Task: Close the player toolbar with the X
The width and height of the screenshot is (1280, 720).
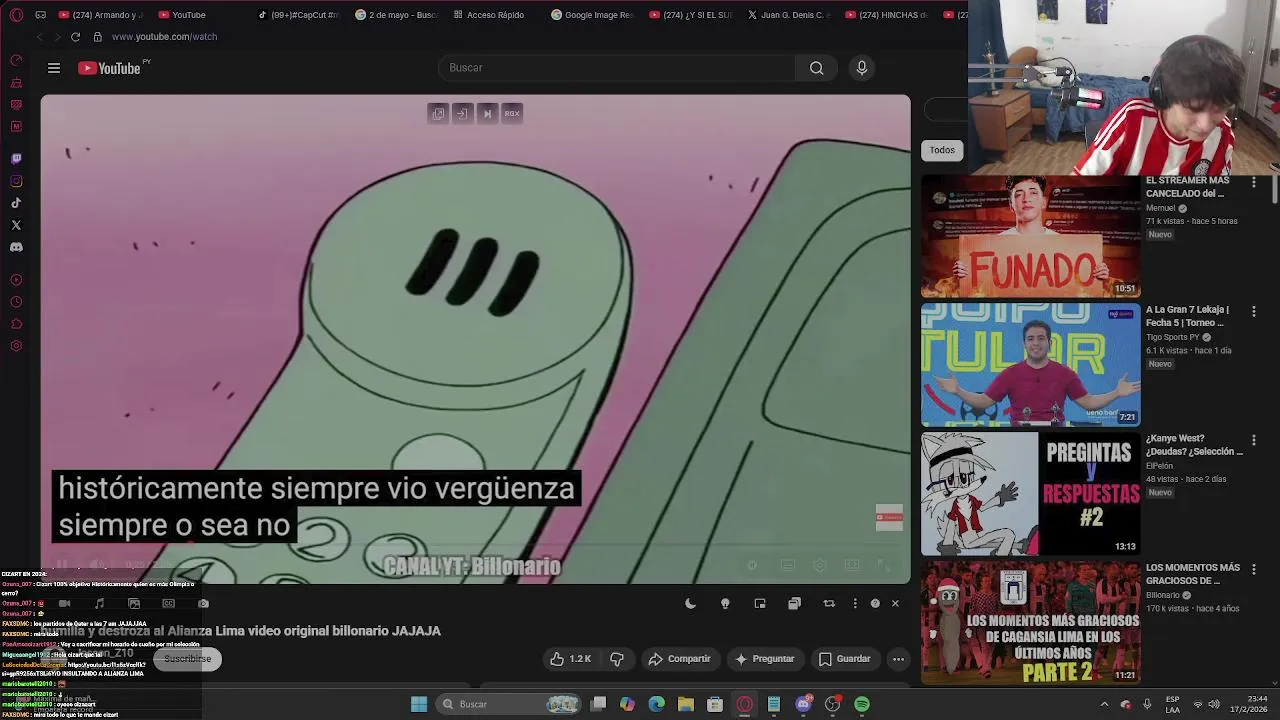Action: click(895, 604)
